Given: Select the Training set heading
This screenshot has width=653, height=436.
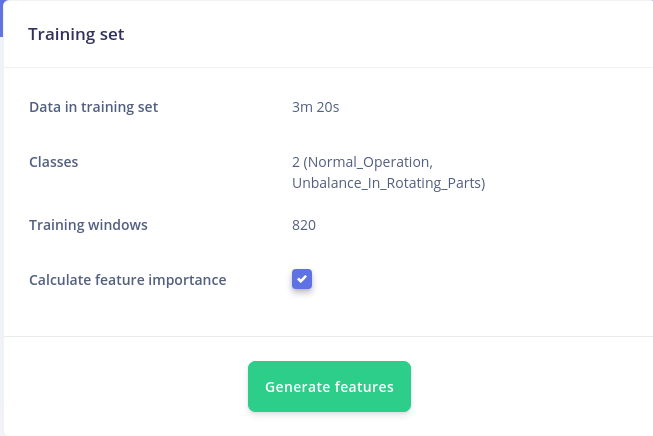Looking at the screenshot, I should (x=76, y=34).
